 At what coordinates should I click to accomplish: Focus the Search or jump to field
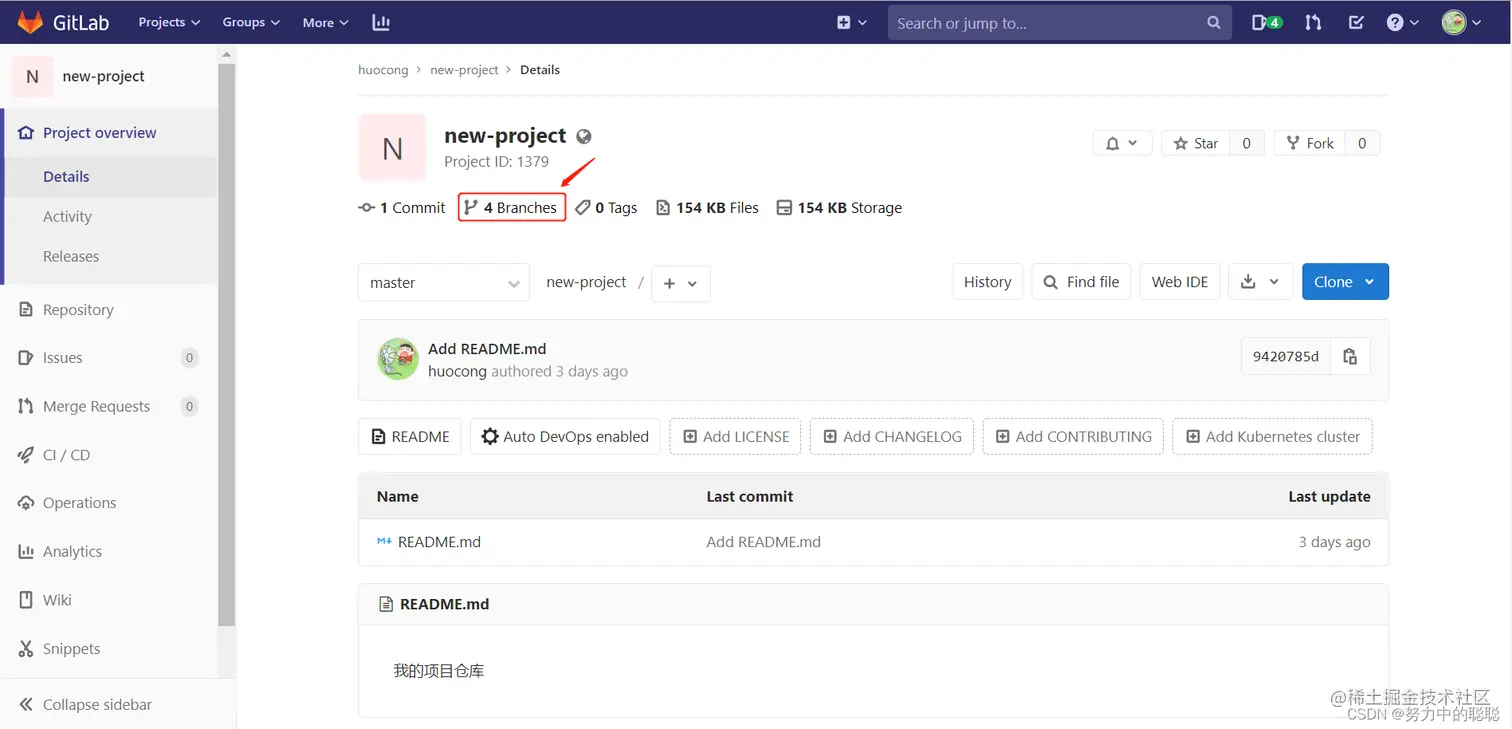tap(1058, 22)
